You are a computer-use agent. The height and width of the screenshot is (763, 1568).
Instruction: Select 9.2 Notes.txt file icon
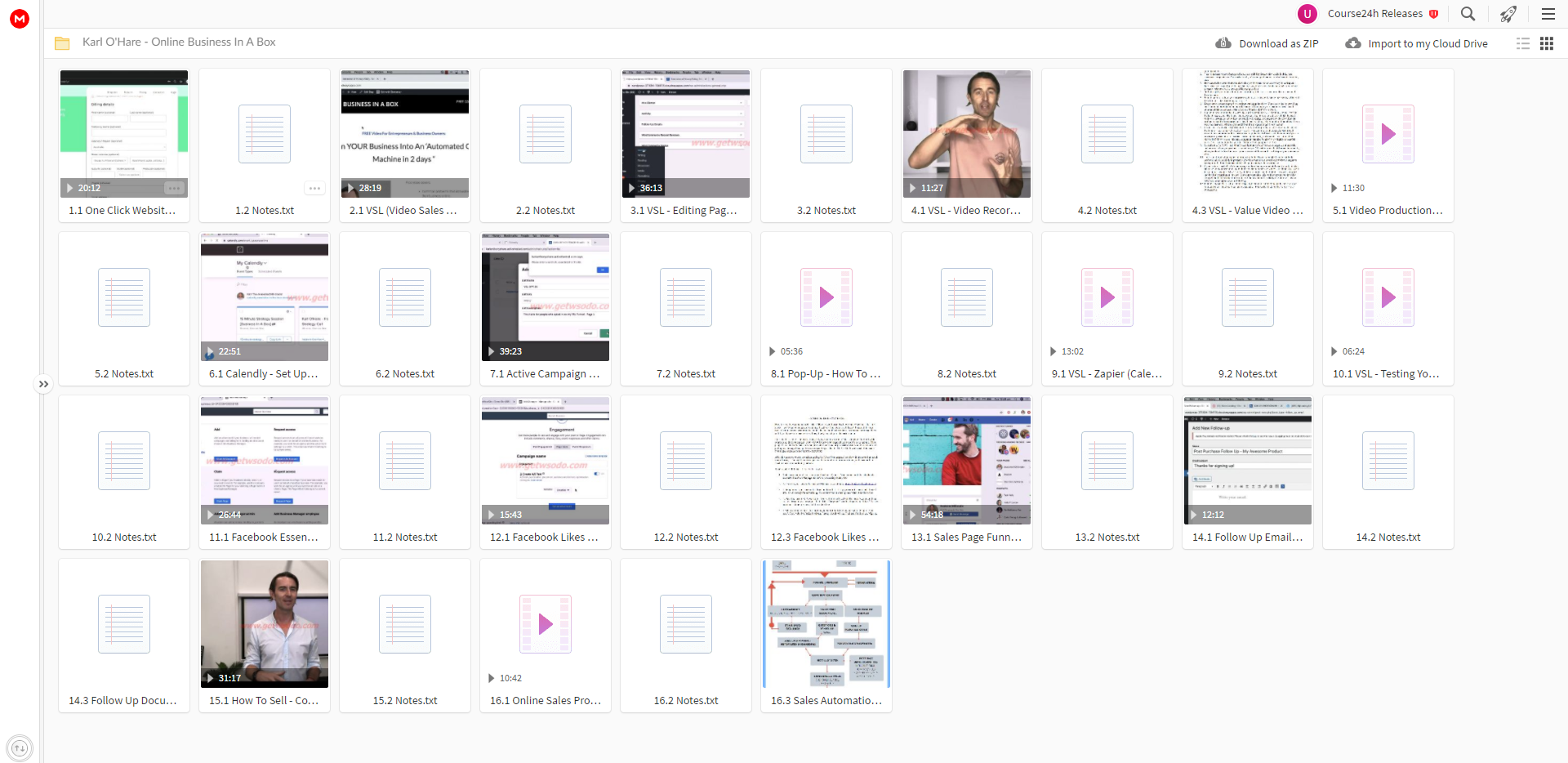pos(1248,297)
